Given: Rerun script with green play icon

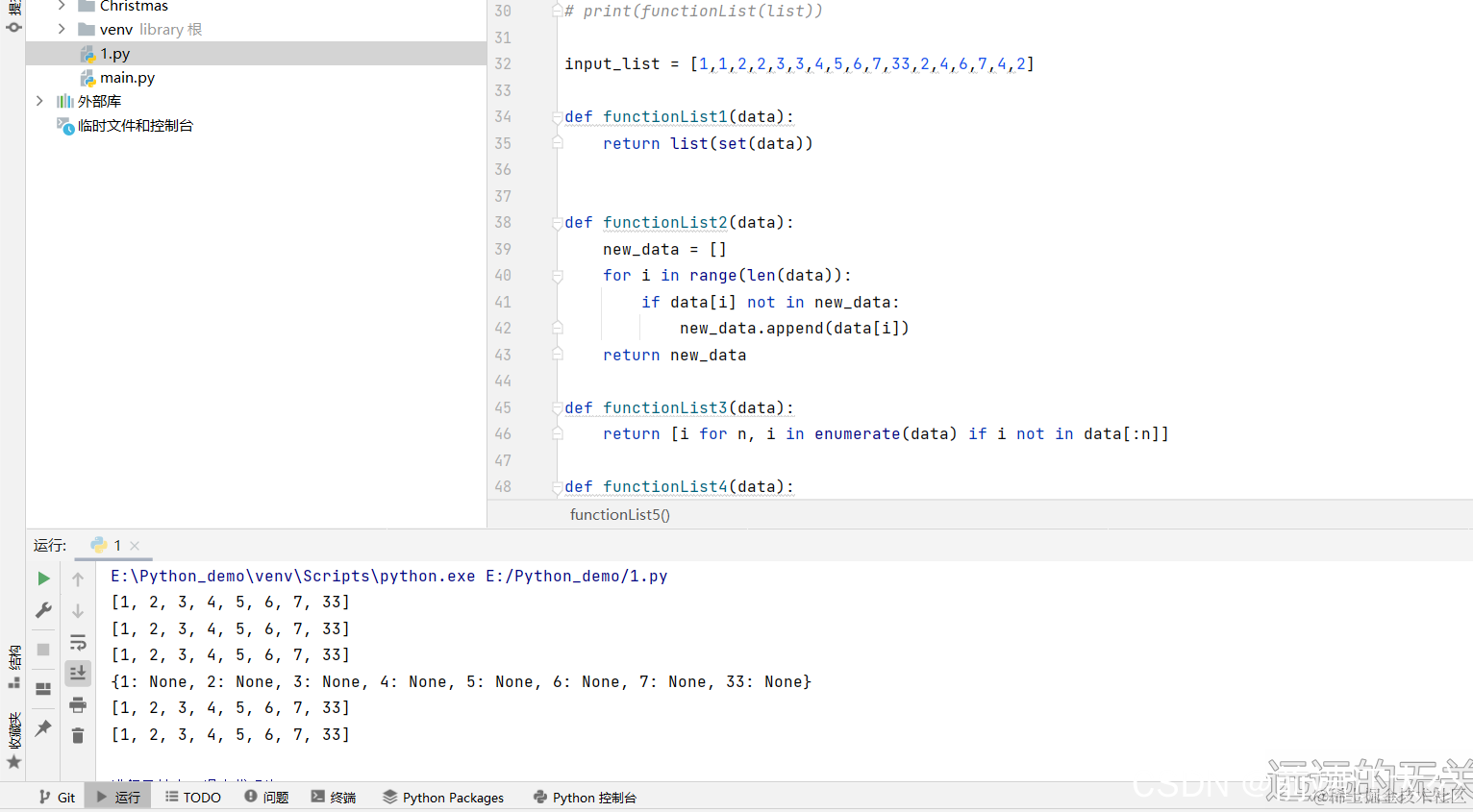Looking at the screenshot, I should 43,578.
